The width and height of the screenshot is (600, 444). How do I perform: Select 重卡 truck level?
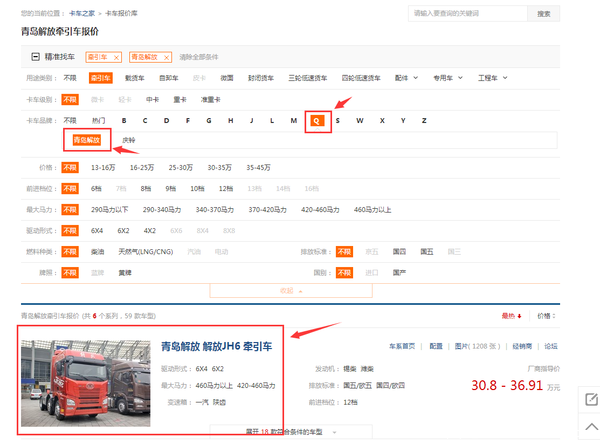pos(180,100)
